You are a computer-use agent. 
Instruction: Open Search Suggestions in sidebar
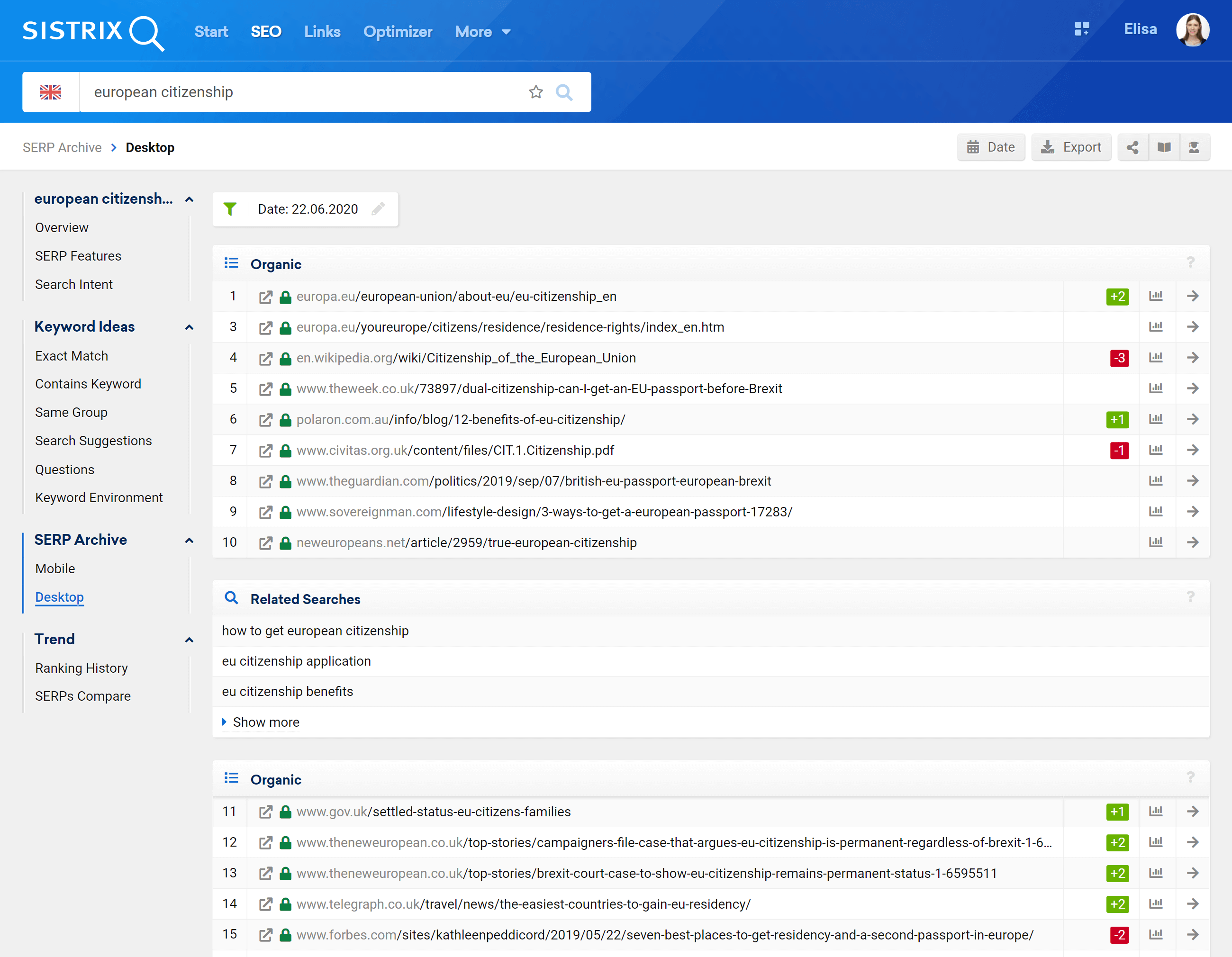[x=93, y=442]
